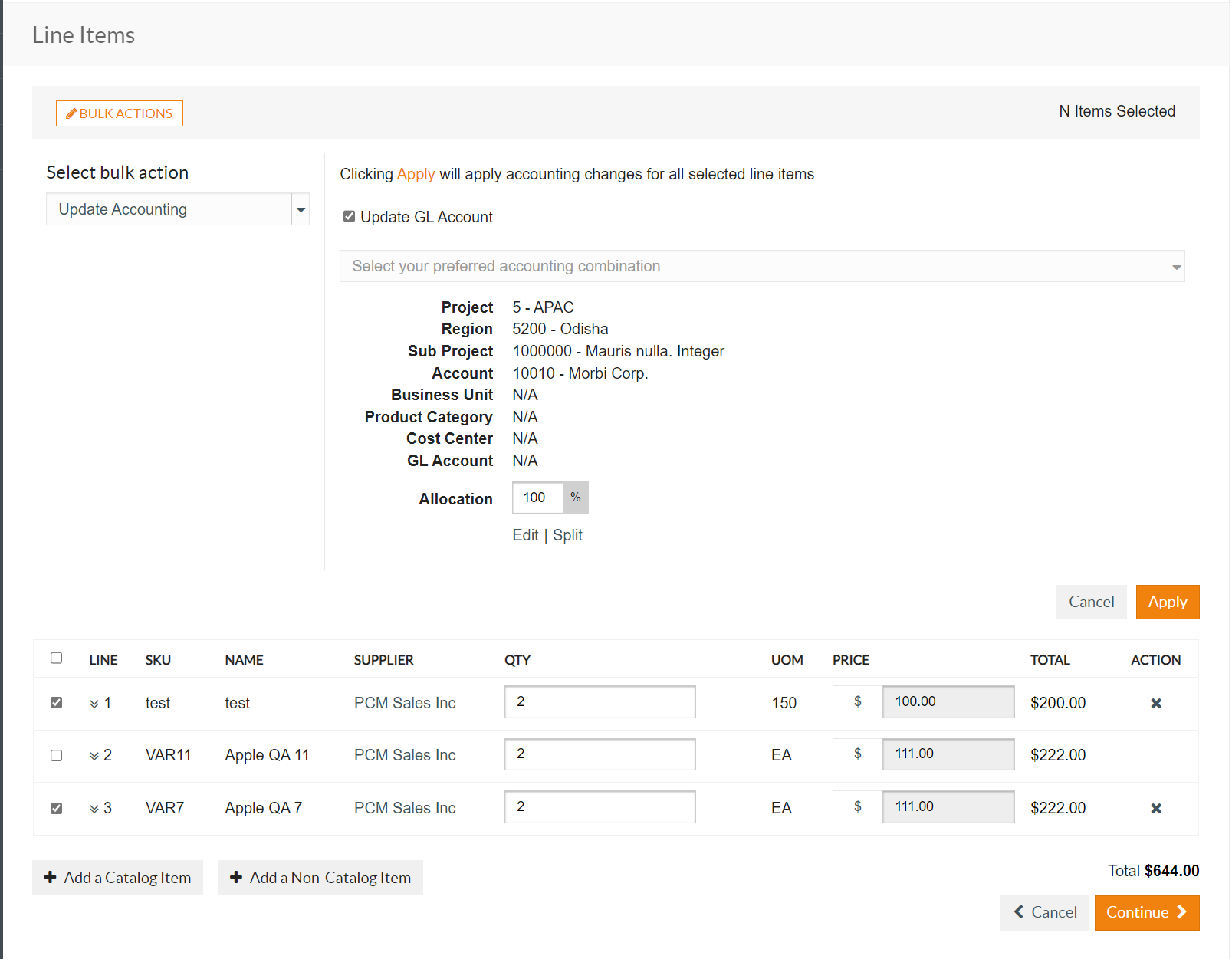Click the 10010 - Morbi Corp. account value
This screenshot has width=1232, height=959.
coord(580,373)
